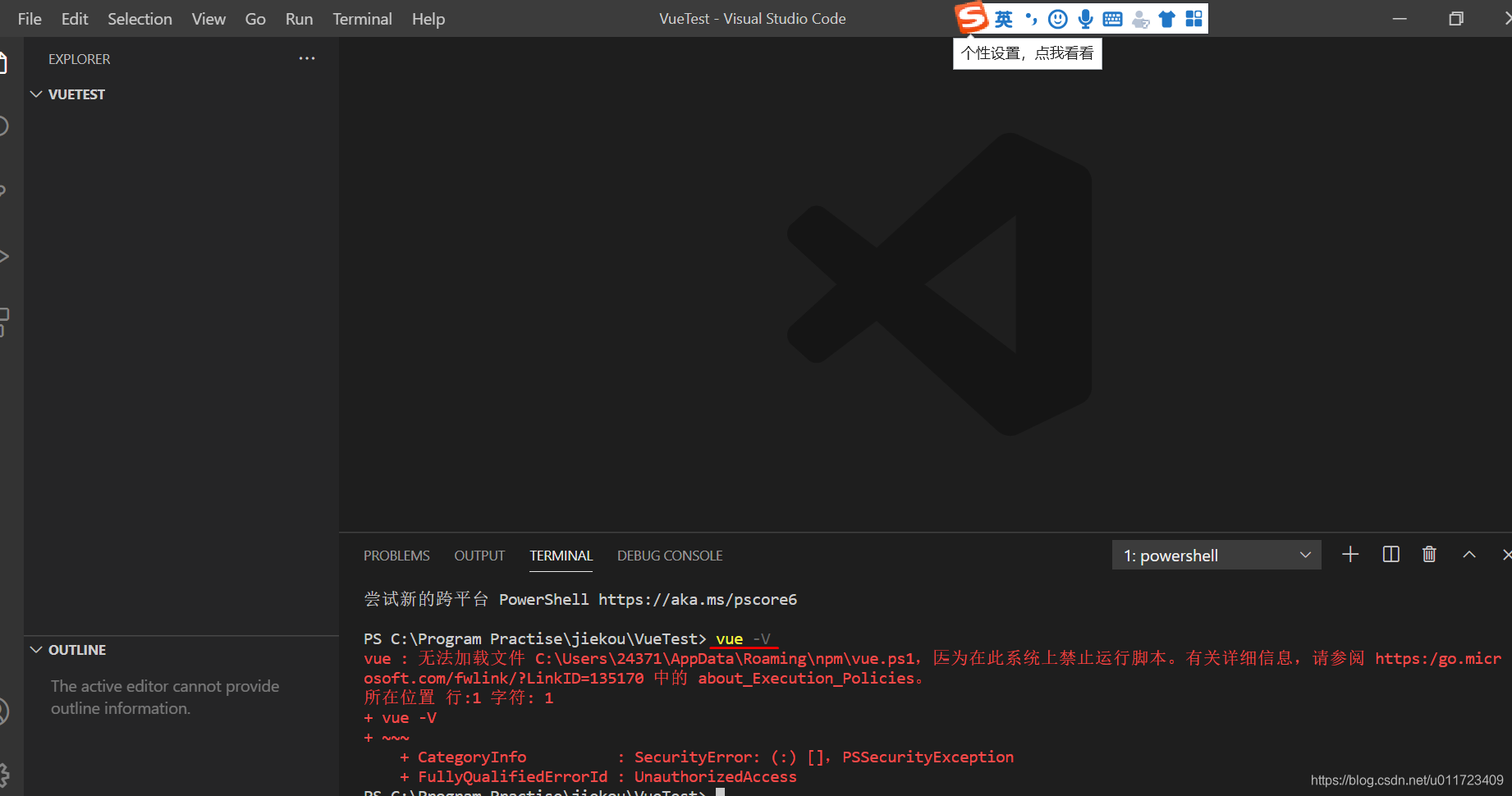The height and width of the screenshot is (796, 1512).
Task: Open the Run menu
Action: tap(299, 19)
